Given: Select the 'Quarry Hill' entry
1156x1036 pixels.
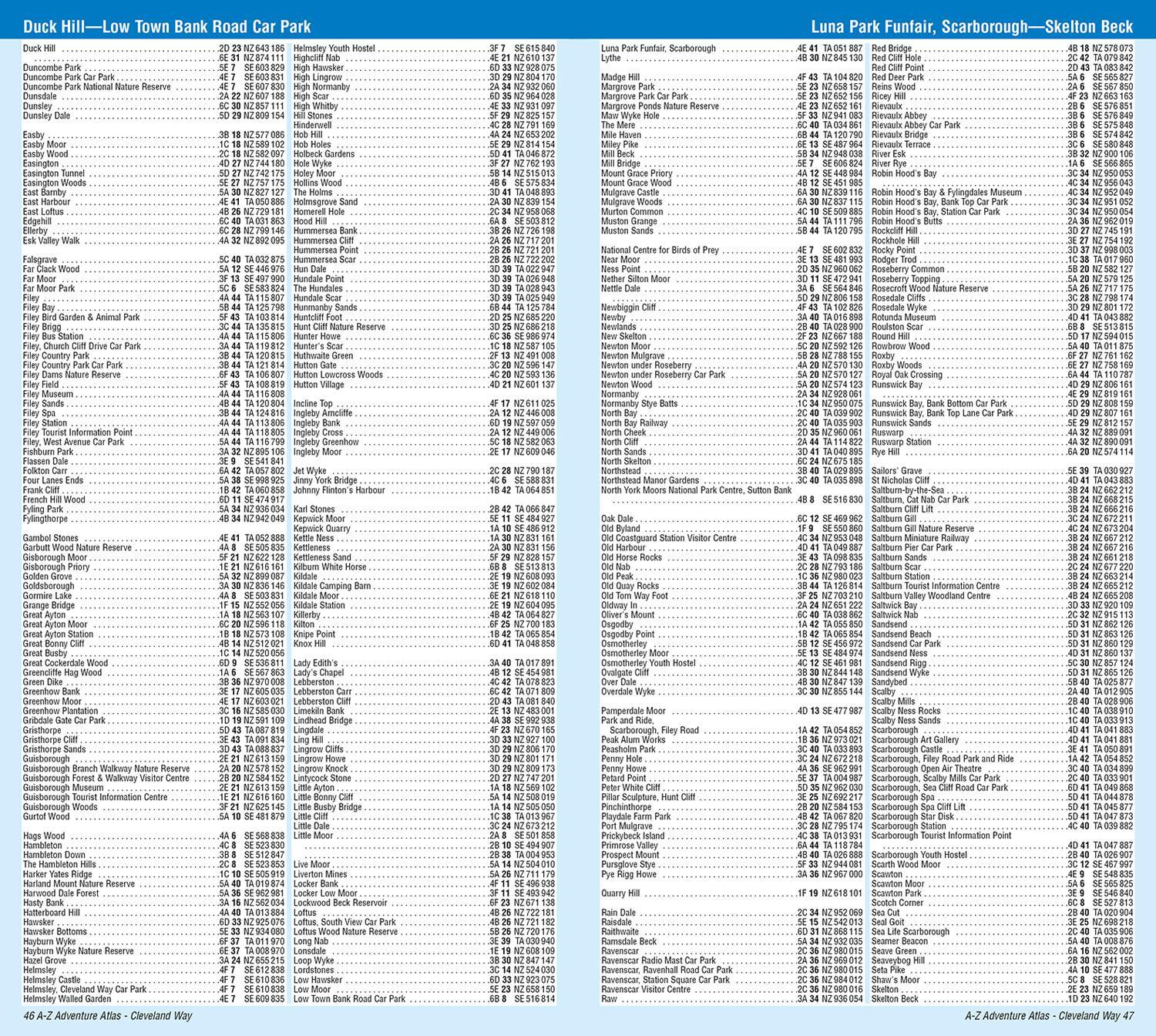Looking at the screenshot, I should [x=731, y=893].
